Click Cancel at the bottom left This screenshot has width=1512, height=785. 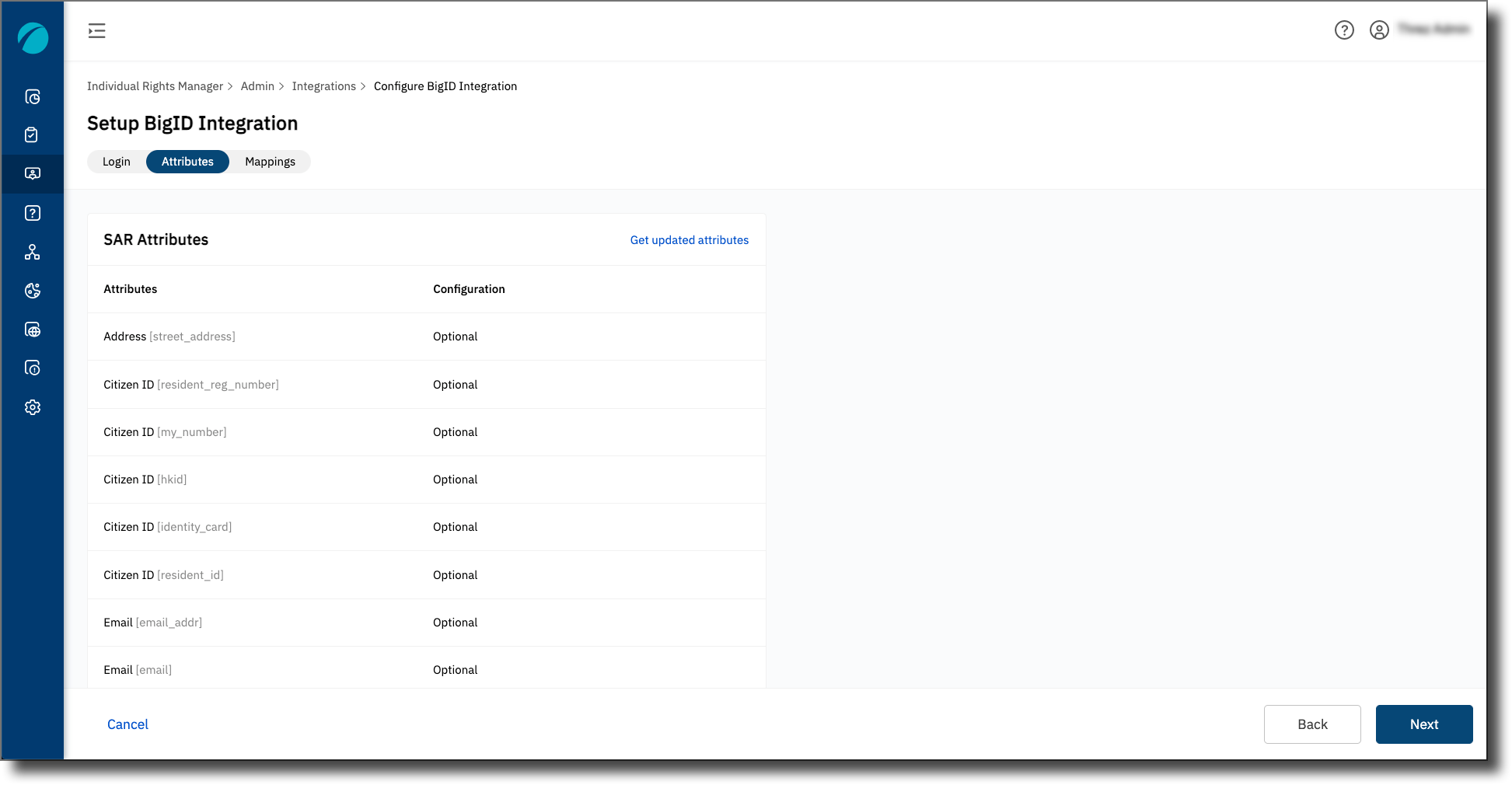click(x=127, y=724)
